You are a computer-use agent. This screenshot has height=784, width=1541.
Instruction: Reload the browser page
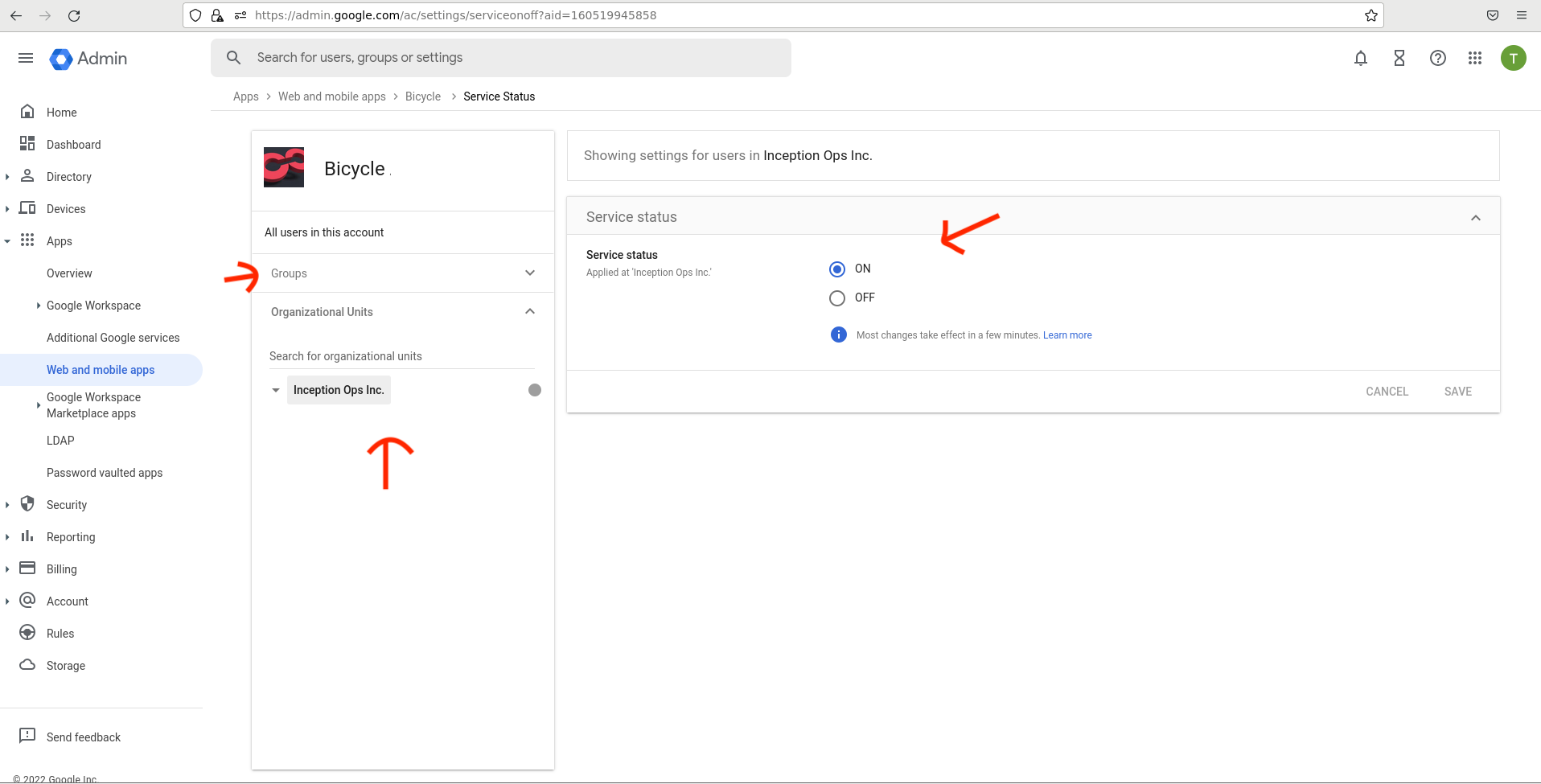[x=74, y=15]
